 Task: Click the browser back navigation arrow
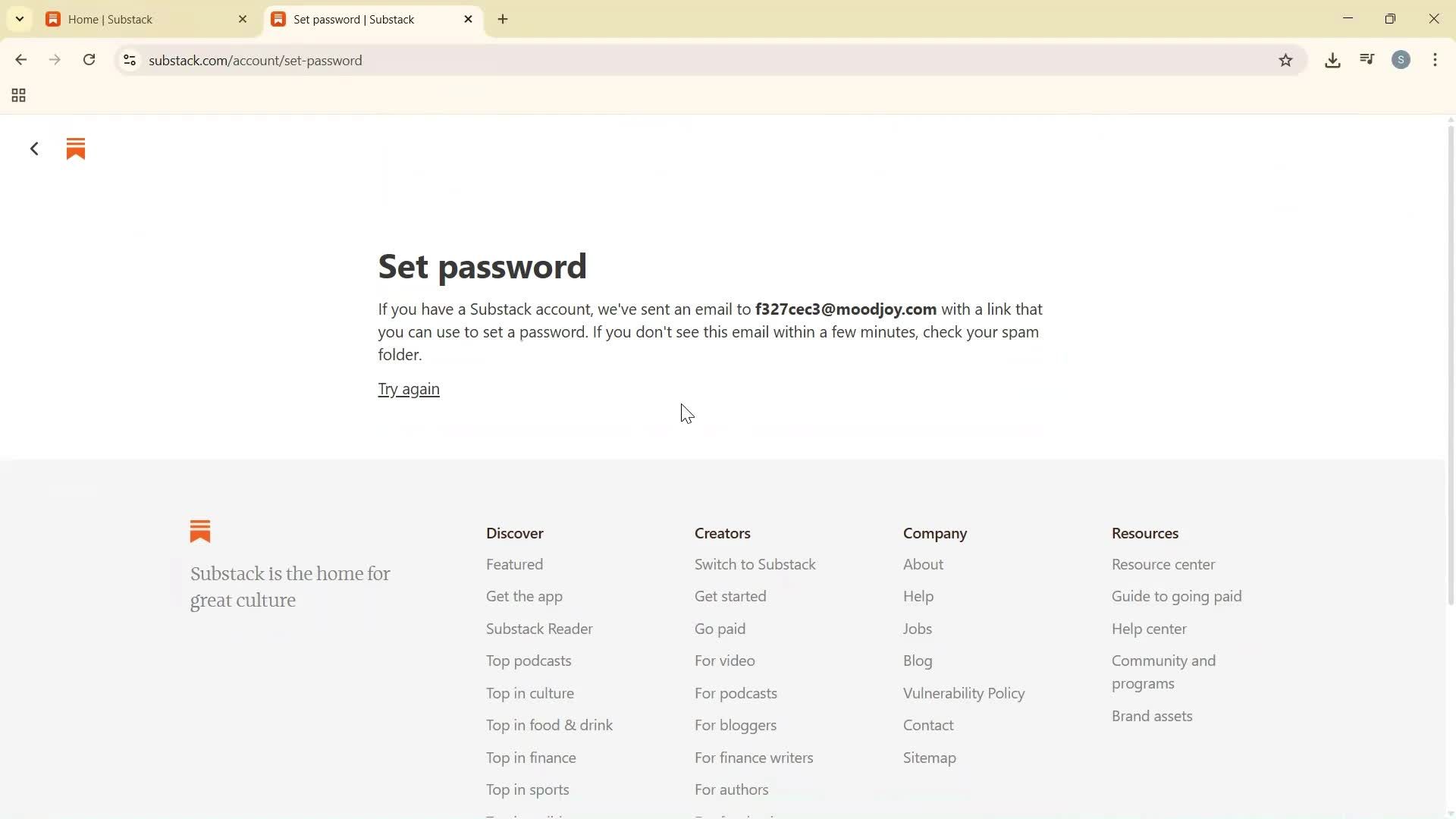(20, 60)
